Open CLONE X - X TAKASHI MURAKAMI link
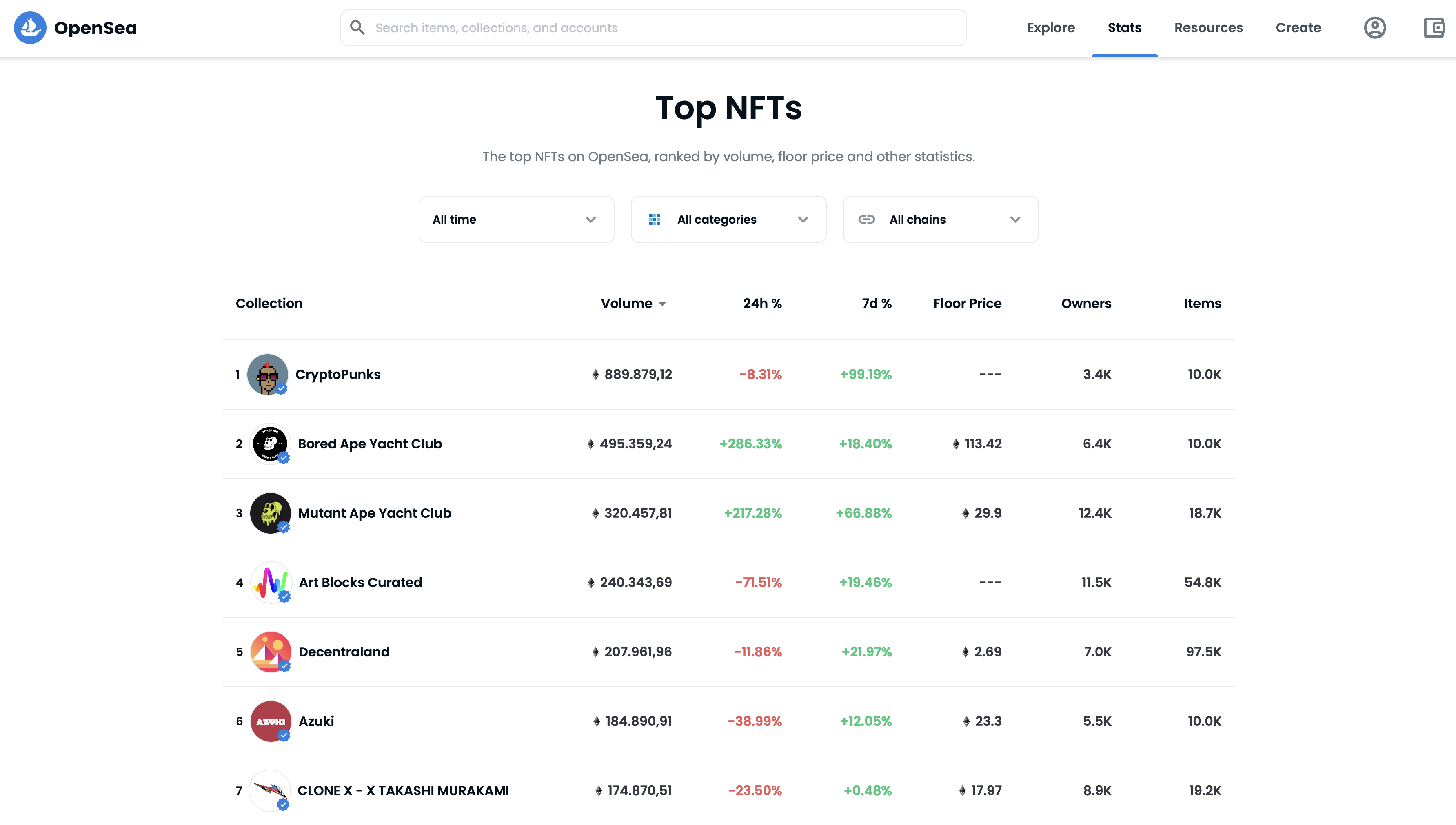Viewport: 1456px width, 825px height. pyautogui.click(x=403, y=790)
